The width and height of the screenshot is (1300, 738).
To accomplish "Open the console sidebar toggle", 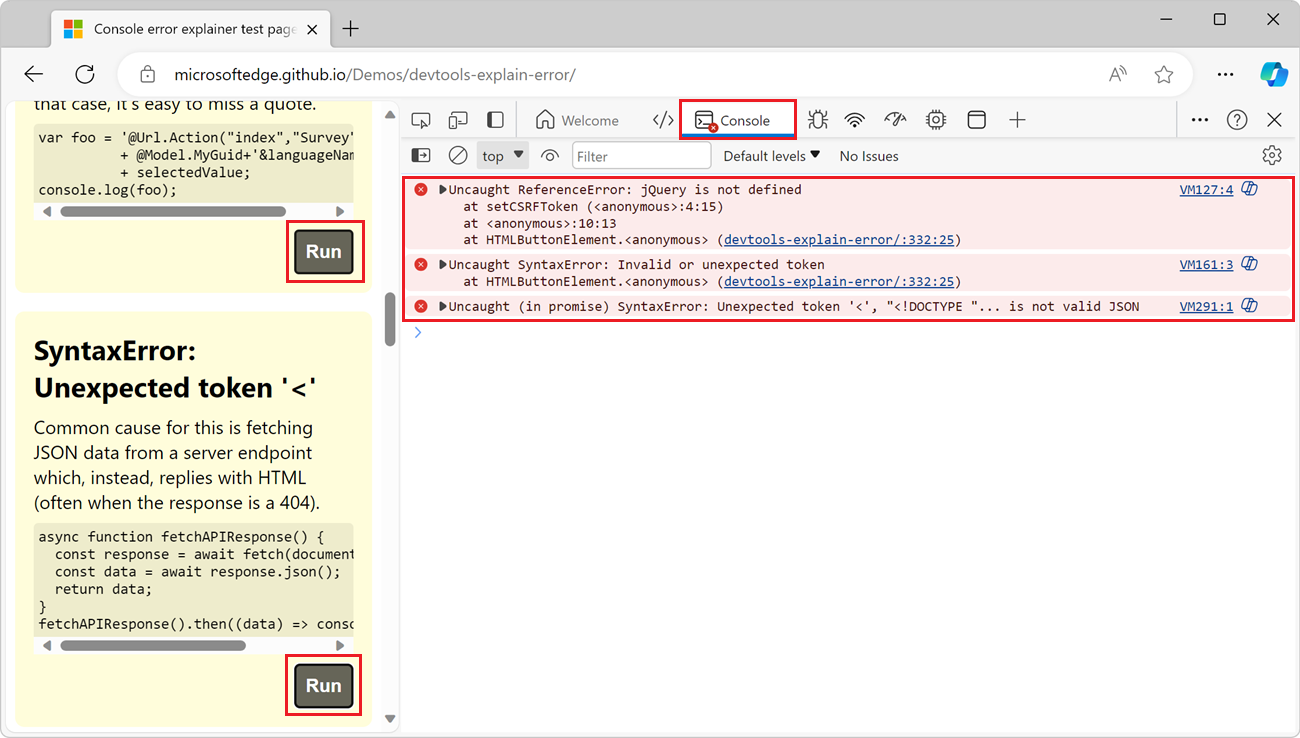I will tap(420, 155).
